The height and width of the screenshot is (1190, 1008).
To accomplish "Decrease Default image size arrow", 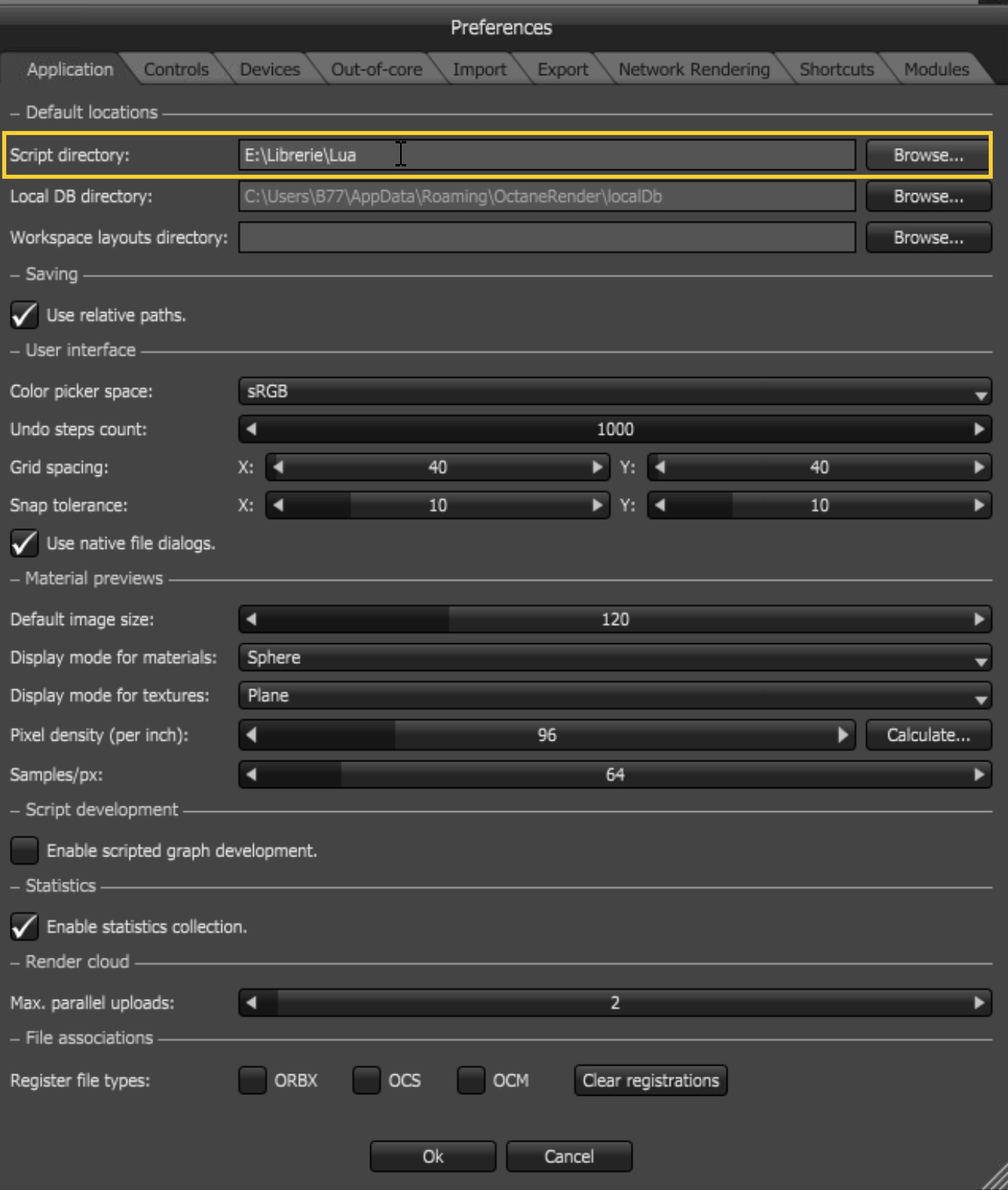I will [x=251, y=620].
